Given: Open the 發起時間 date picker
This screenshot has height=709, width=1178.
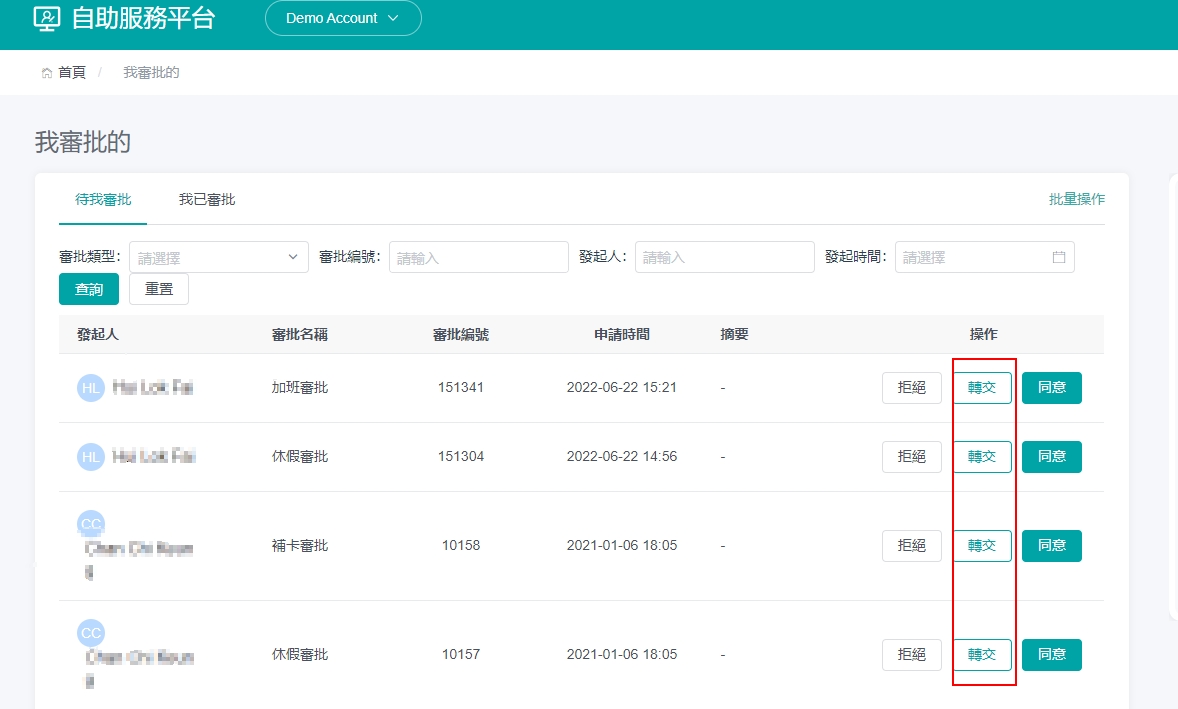Looking at the screenshot, I should pyautogui.click(x=975, y=257).
